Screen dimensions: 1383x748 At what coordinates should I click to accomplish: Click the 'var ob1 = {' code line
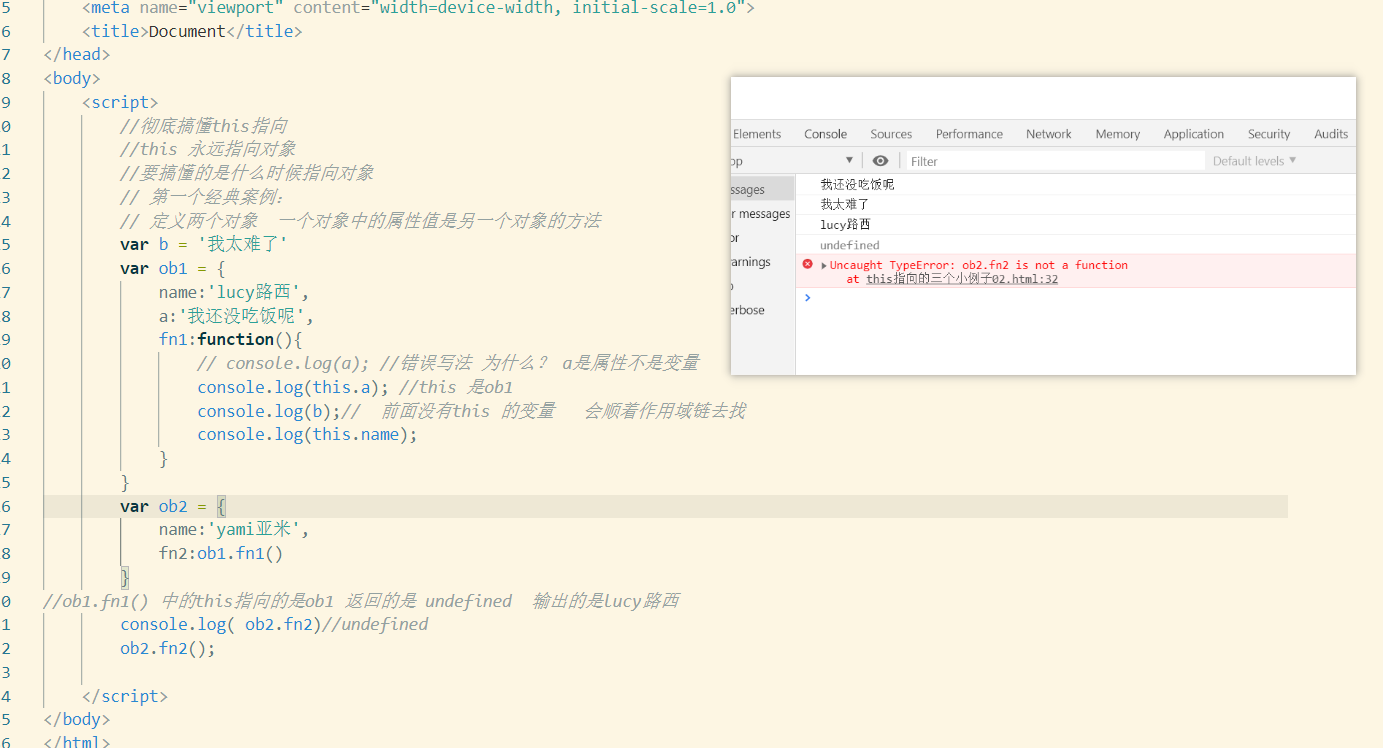pyautogui.click(x=173, y=268)
